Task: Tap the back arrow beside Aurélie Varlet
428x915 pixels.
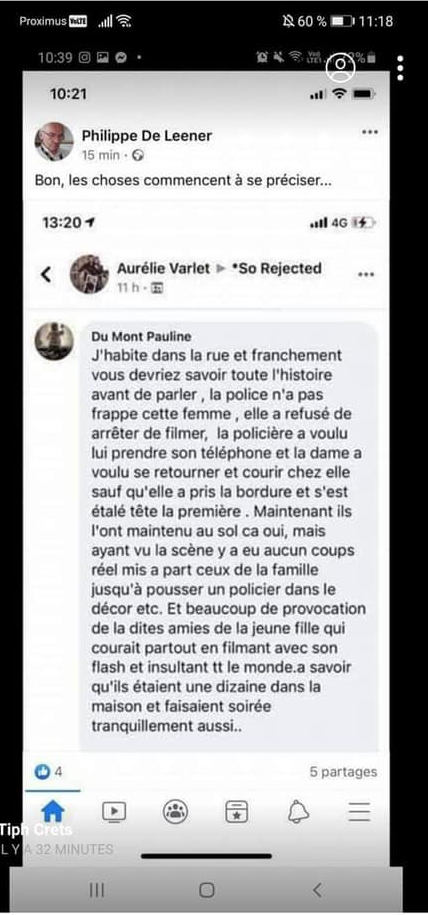Action: click(46, 274)
